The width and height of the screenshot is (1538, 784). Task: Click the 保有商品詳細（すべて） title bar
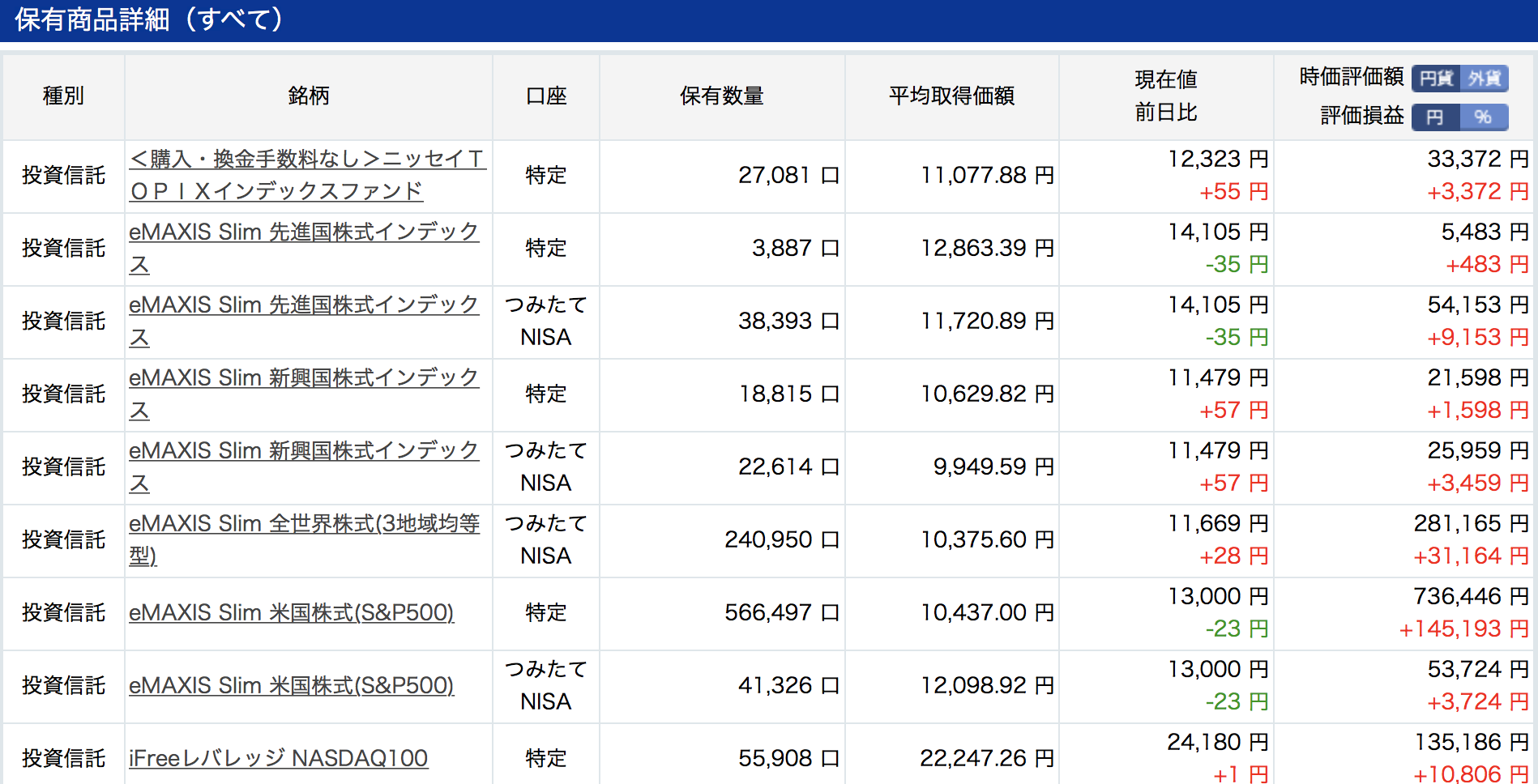(769, 20)
